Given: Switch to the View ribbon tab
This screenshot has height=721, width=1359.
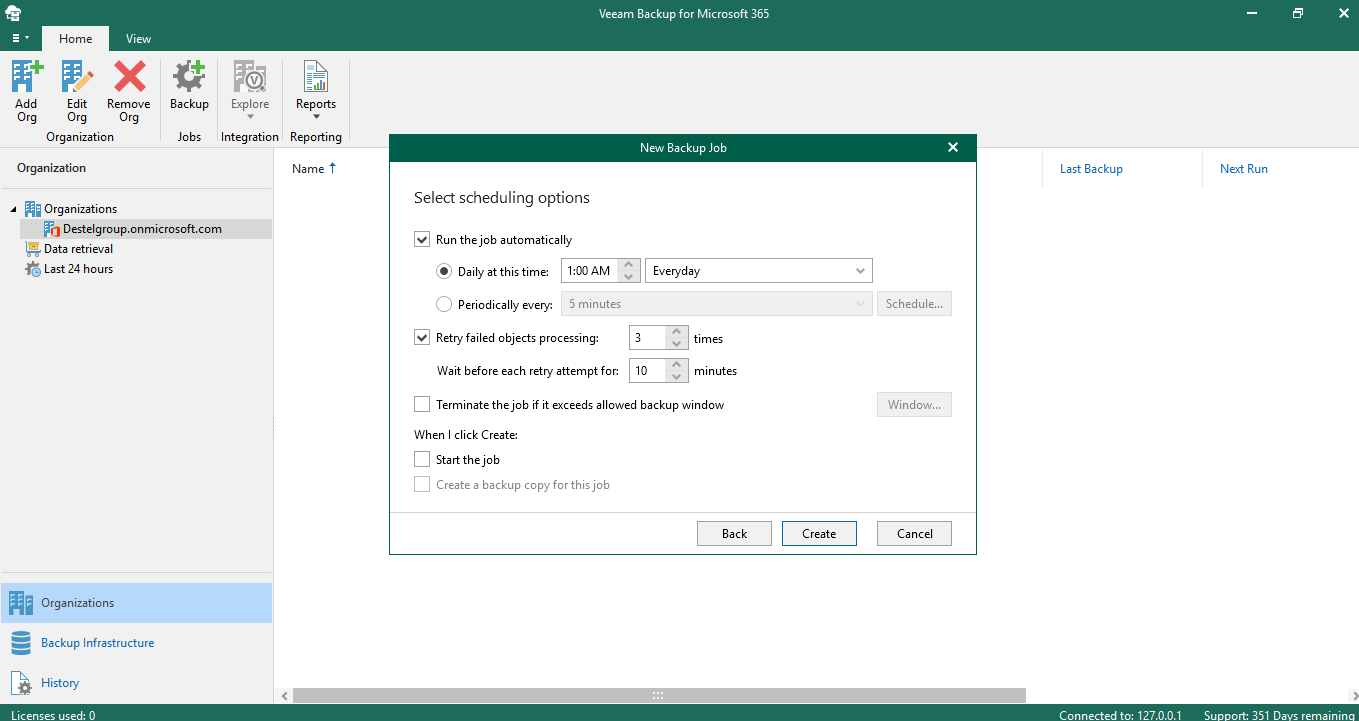Looking at the screenshot, I should coord(139,39).
